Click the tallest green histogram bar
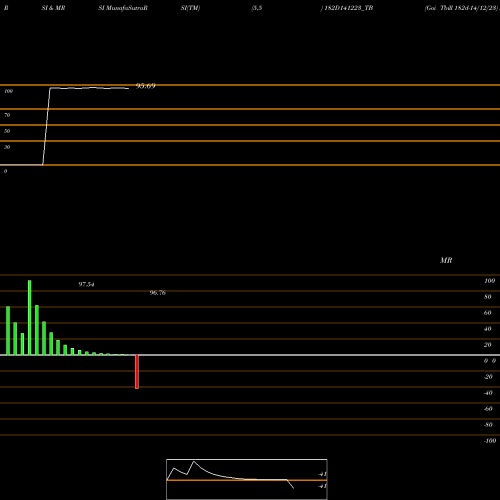This screenshot has height=500, width=500. (x=30, y=318)
